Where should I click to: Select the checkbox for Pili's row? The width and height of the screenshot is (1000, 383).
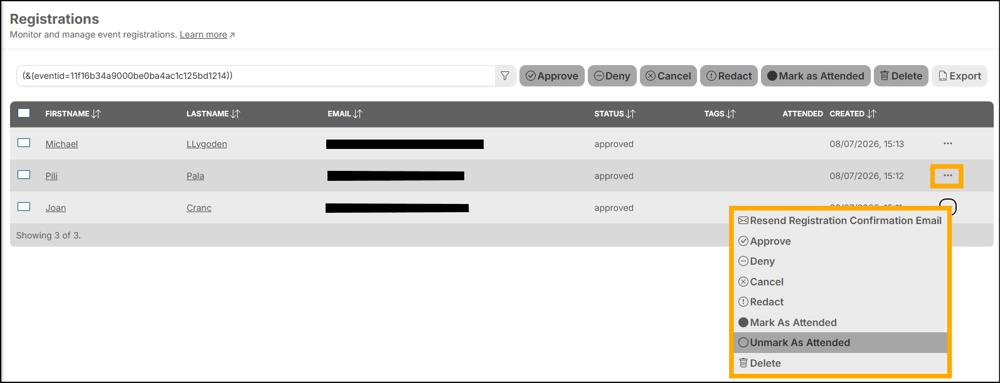tap(24, 175)
